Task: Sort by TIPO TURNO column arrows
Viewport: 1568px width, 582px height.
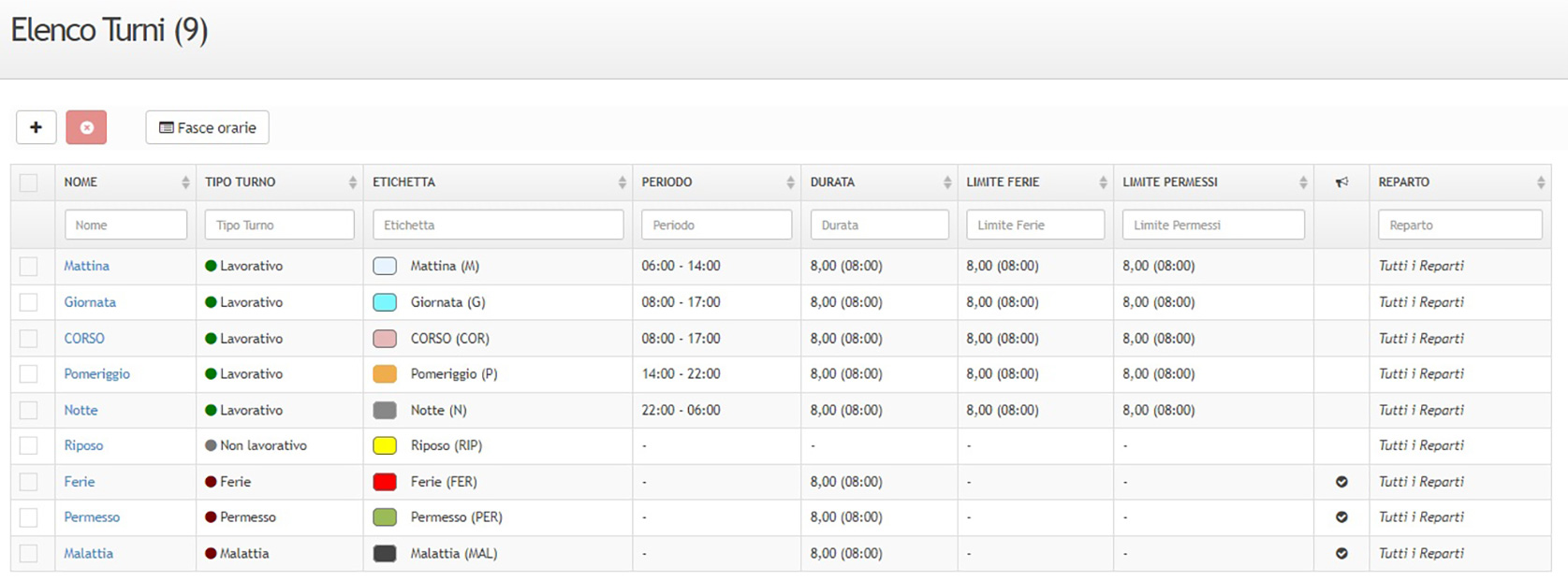Action: pos(352,182)
